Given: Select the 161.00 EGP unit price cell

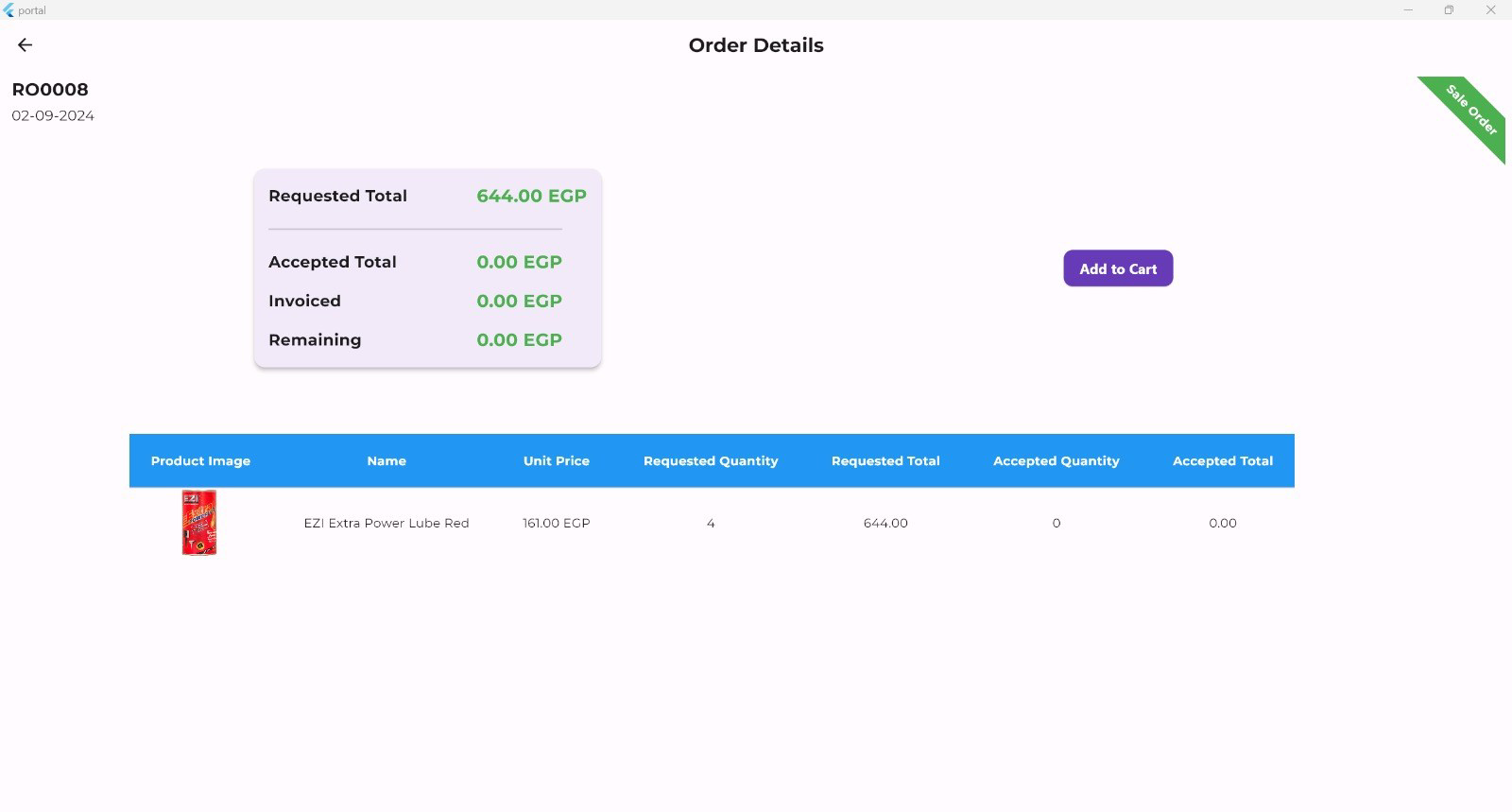Looking at the screenshot, I should click(x=557, y=523).
